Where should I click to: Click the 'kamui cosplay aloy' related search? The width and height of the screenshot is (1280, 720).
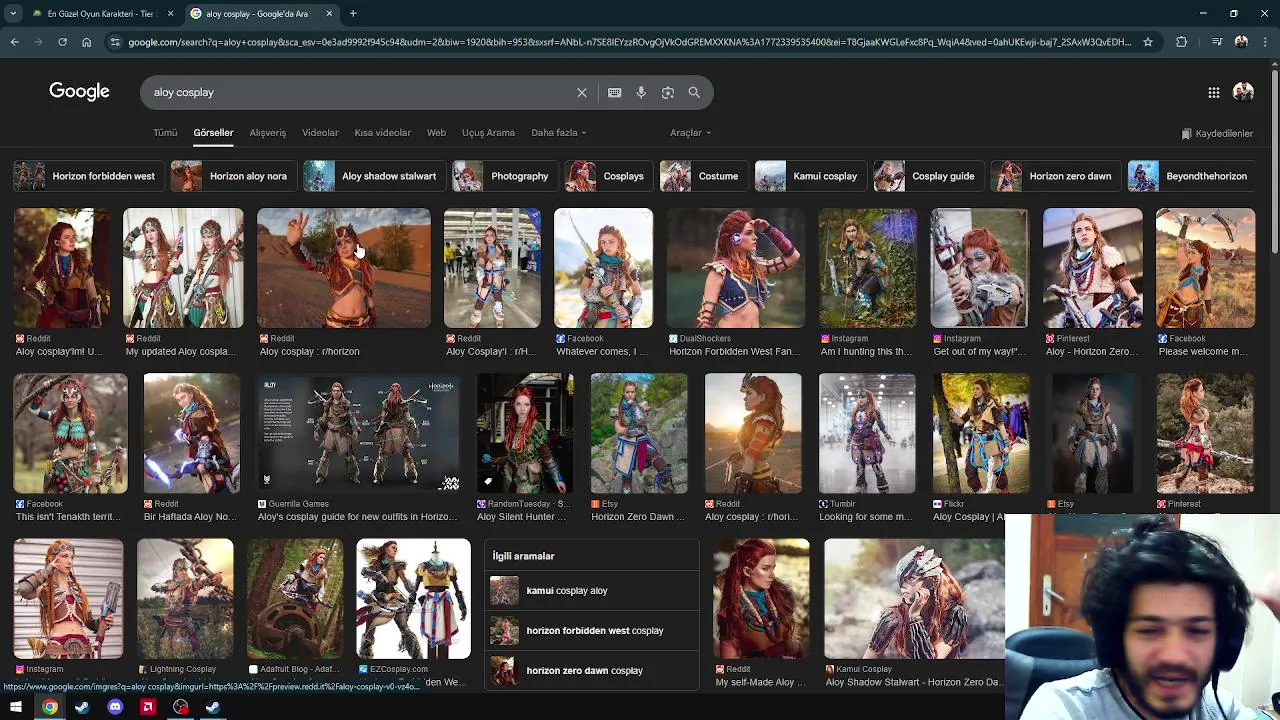(592, 591)
